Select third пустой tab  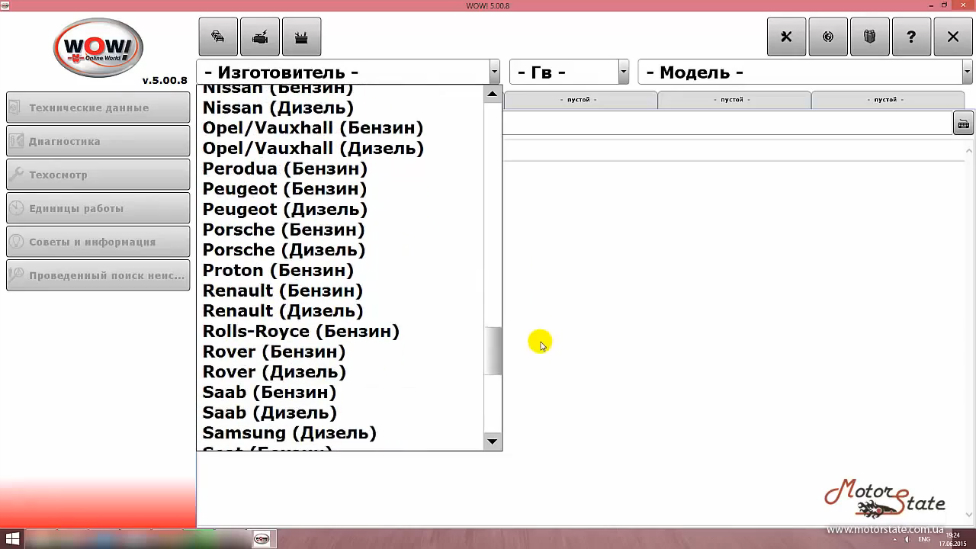(888, 100)
